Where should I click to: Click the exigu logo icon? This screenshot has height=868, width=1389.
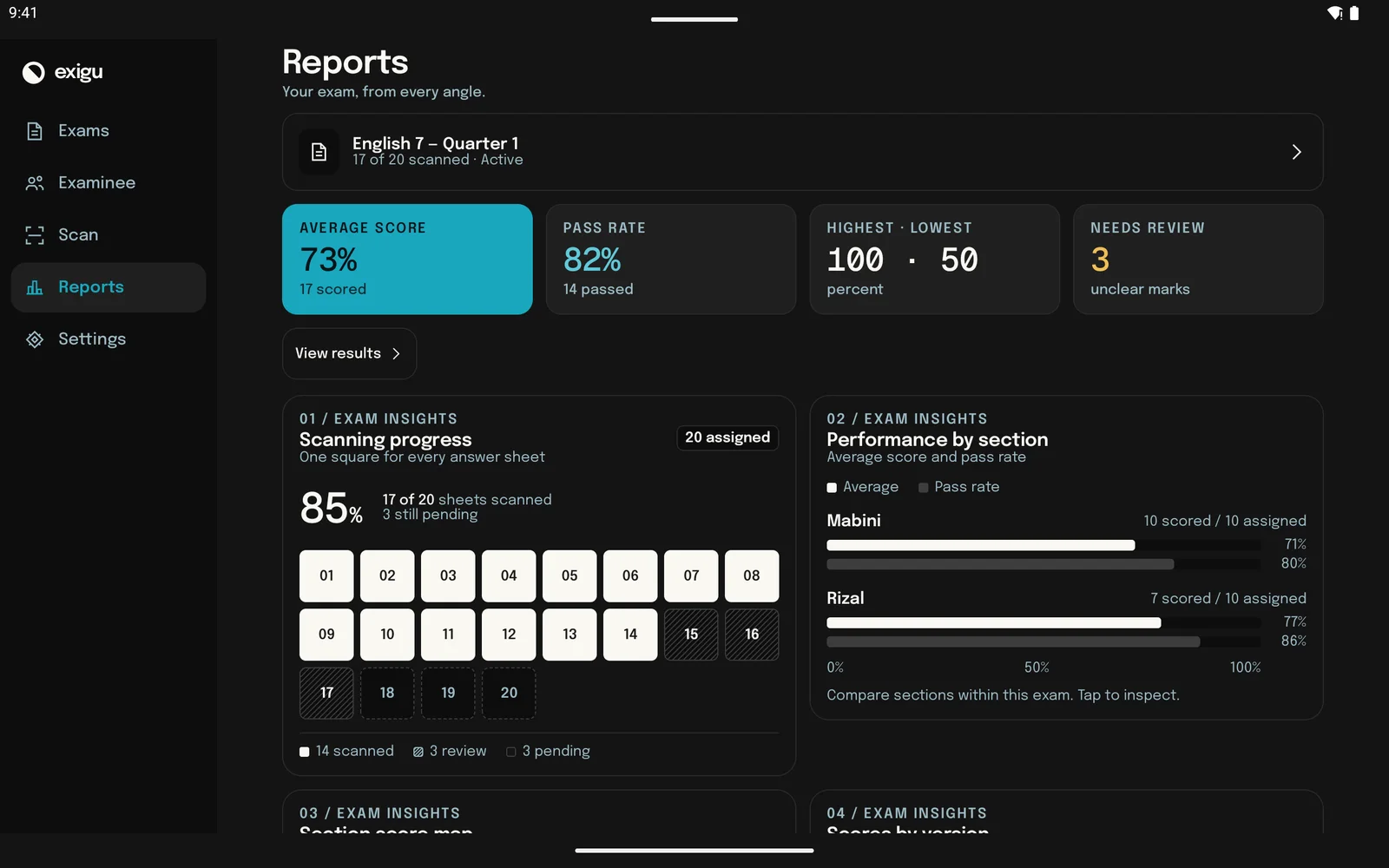point(33,72)
